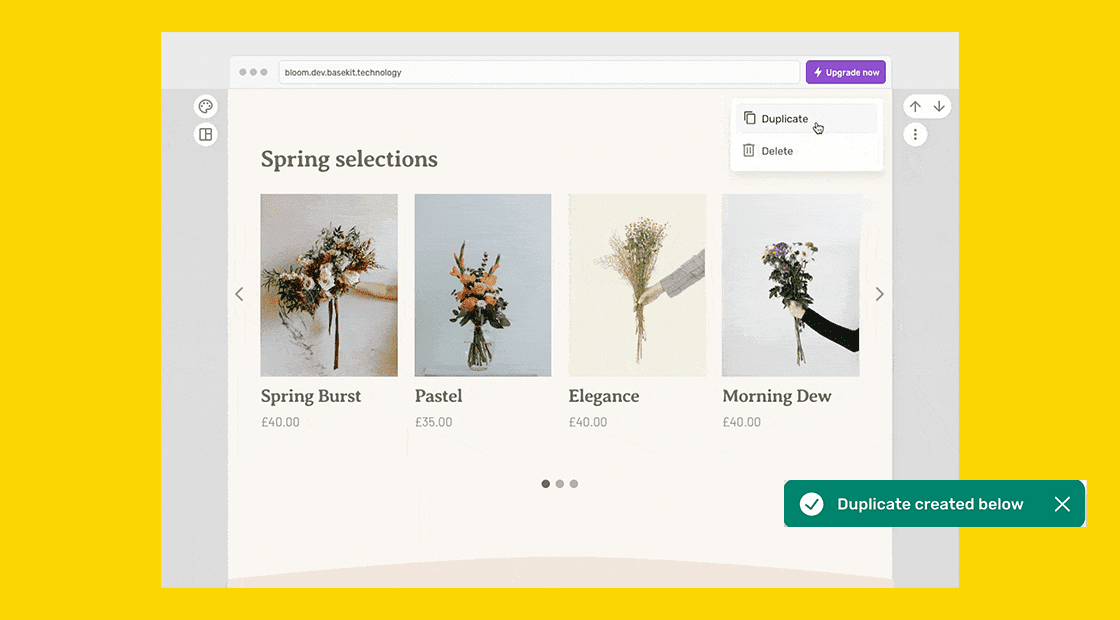Go to first carousel page dot
Screen dimensions: 1120x620
[546, 484]
